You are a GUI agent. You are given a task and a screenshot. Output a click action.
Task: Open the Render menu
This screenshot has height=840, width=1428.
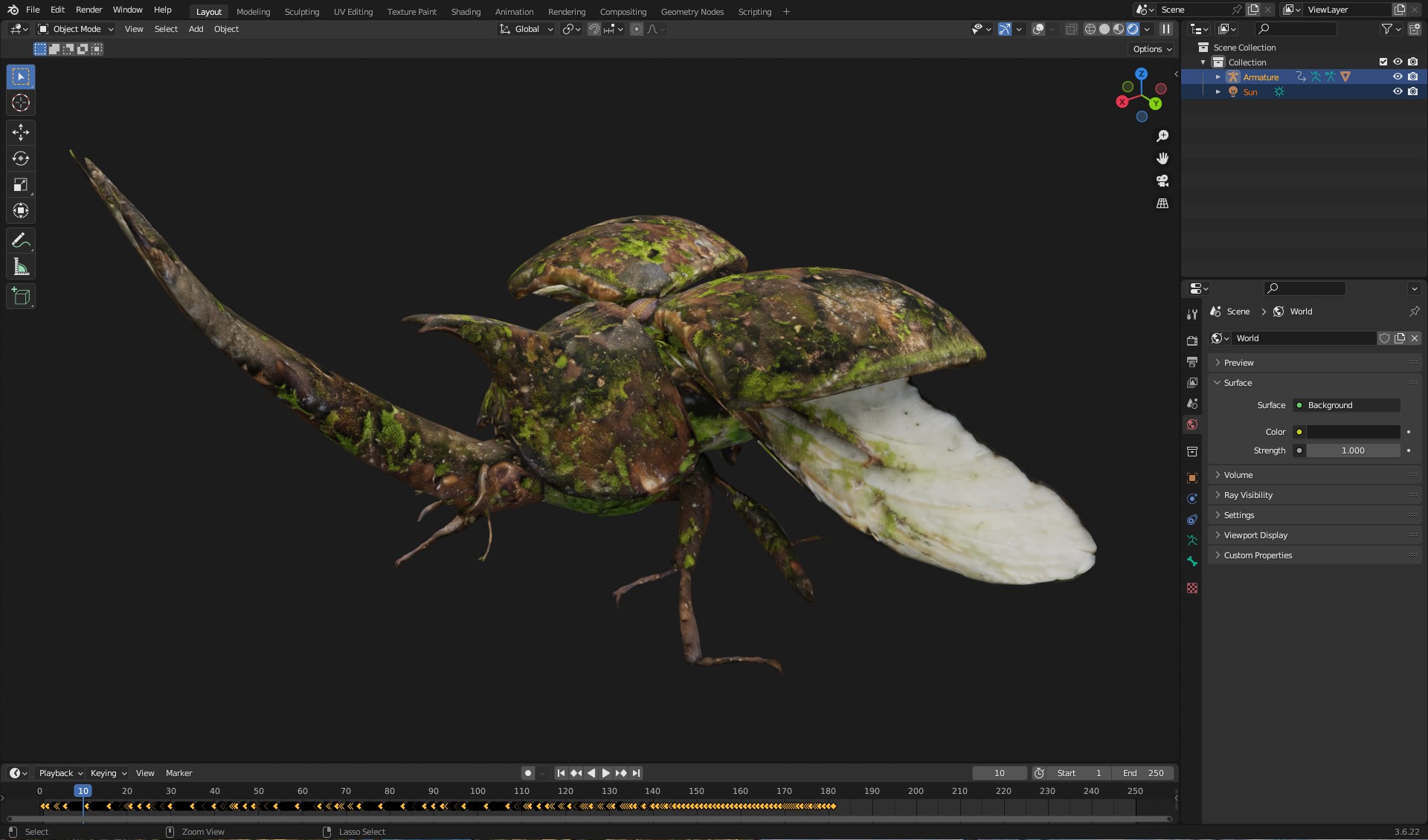89,10
